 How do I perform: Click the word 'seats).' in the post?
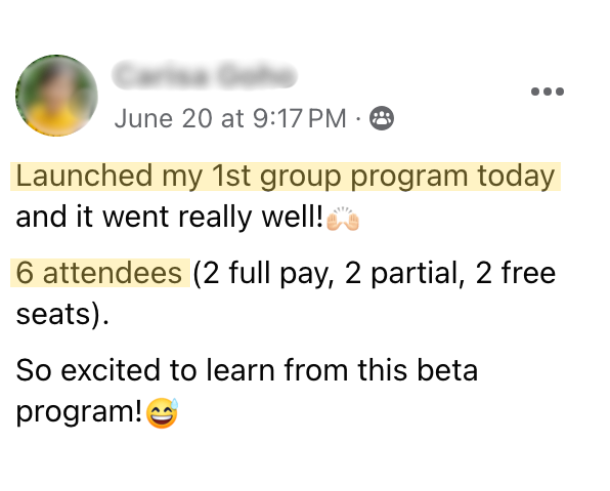(x=61, y=315)
